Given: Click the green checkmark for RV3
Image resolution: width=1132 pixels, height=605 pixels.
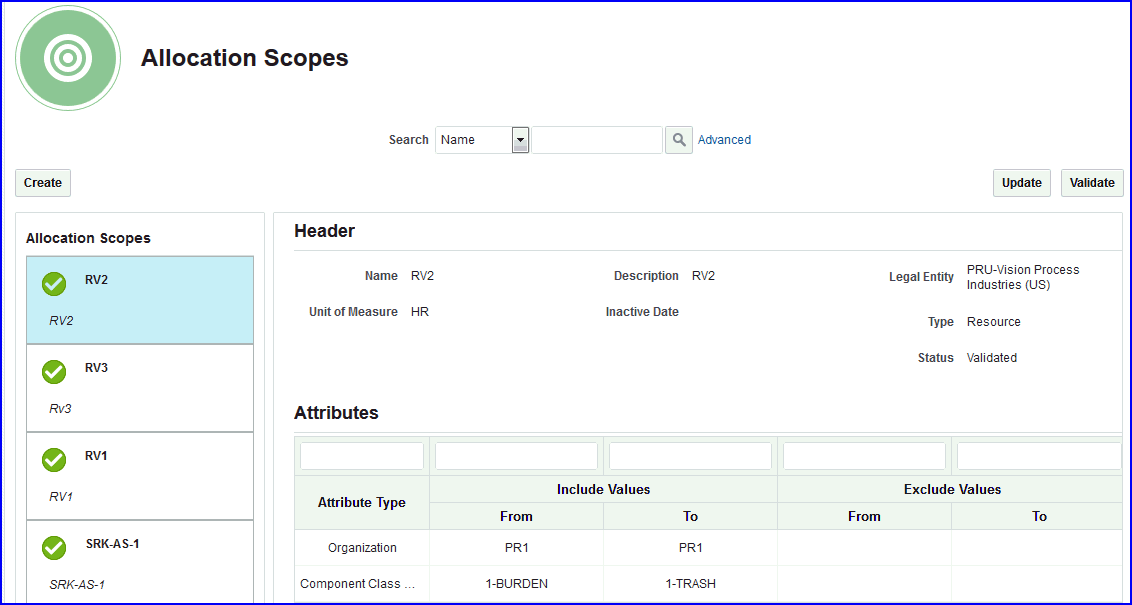Looking at the screenshot, I should (x=54, y=372).
